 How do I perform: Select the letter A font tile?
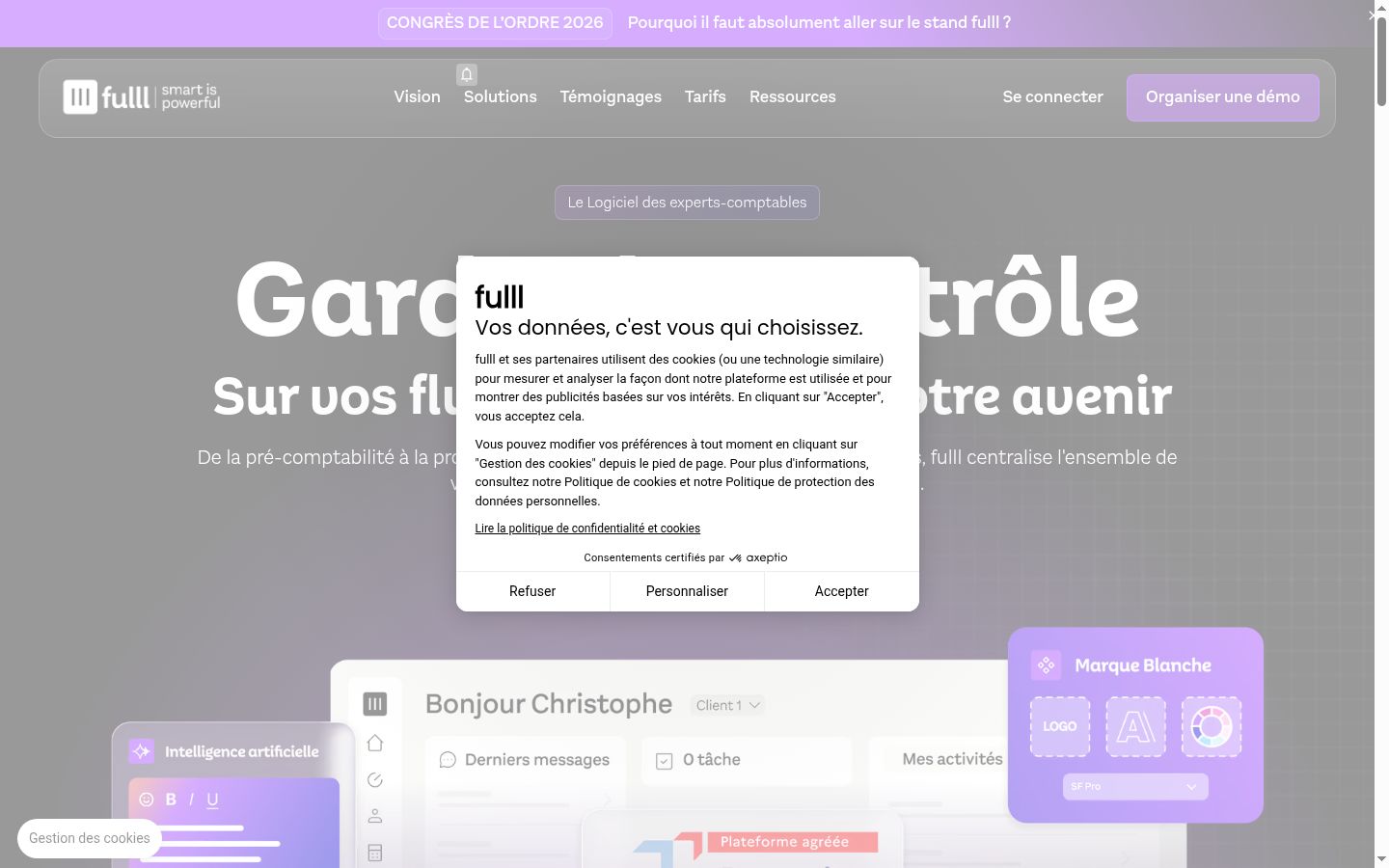coord(1135,726)
